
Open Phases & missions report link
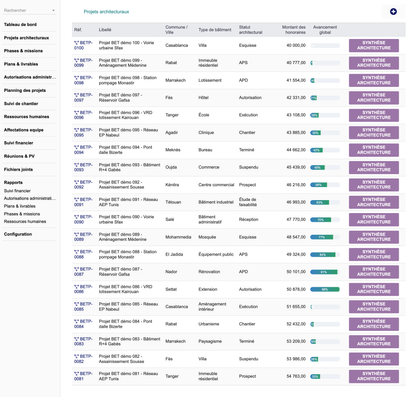(x=22, y=214)
